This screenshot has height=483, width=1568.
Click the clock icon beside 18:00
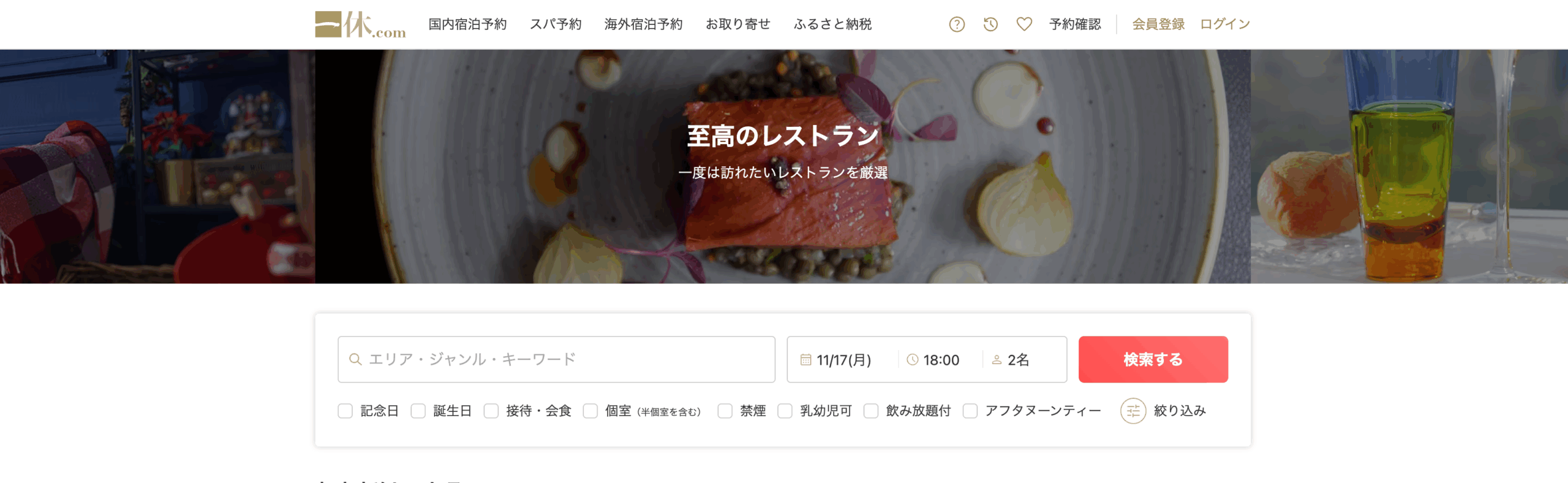click(912, 360)
